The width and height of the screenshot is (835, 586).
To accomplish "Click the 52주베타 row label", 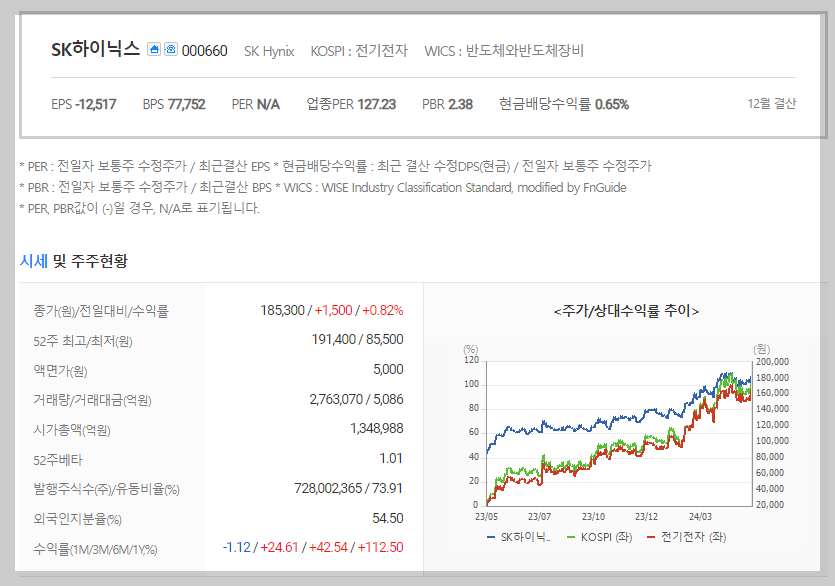I will tap(58, 460).
